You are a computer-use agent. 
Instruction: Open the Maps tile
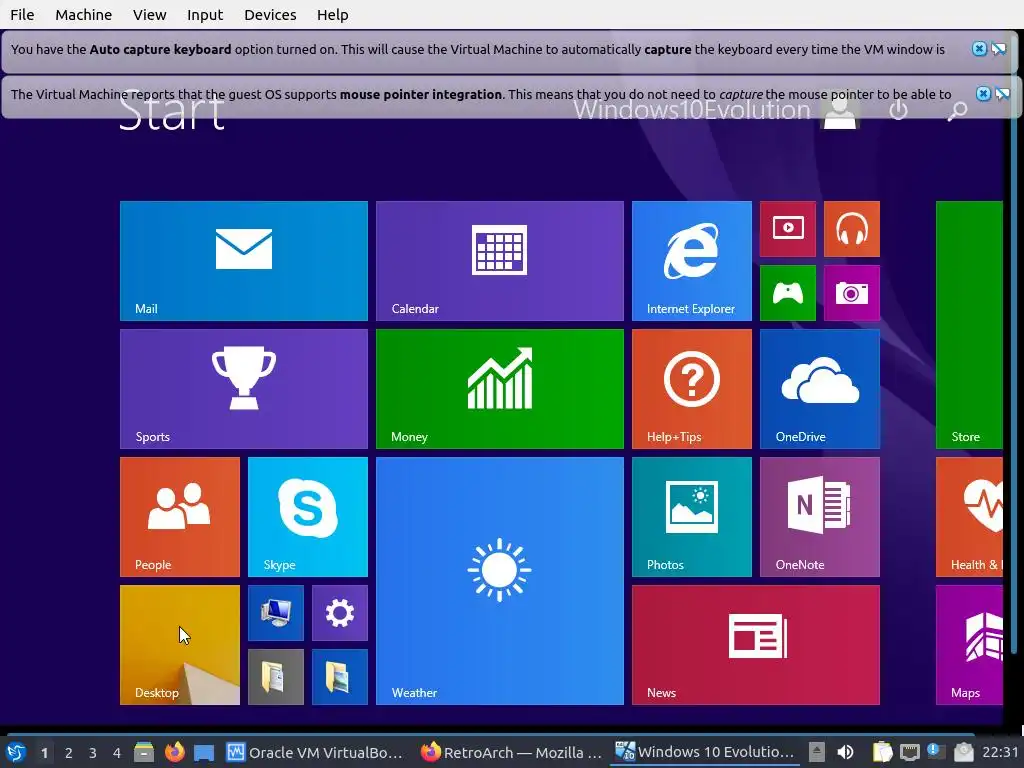[969, 645]
